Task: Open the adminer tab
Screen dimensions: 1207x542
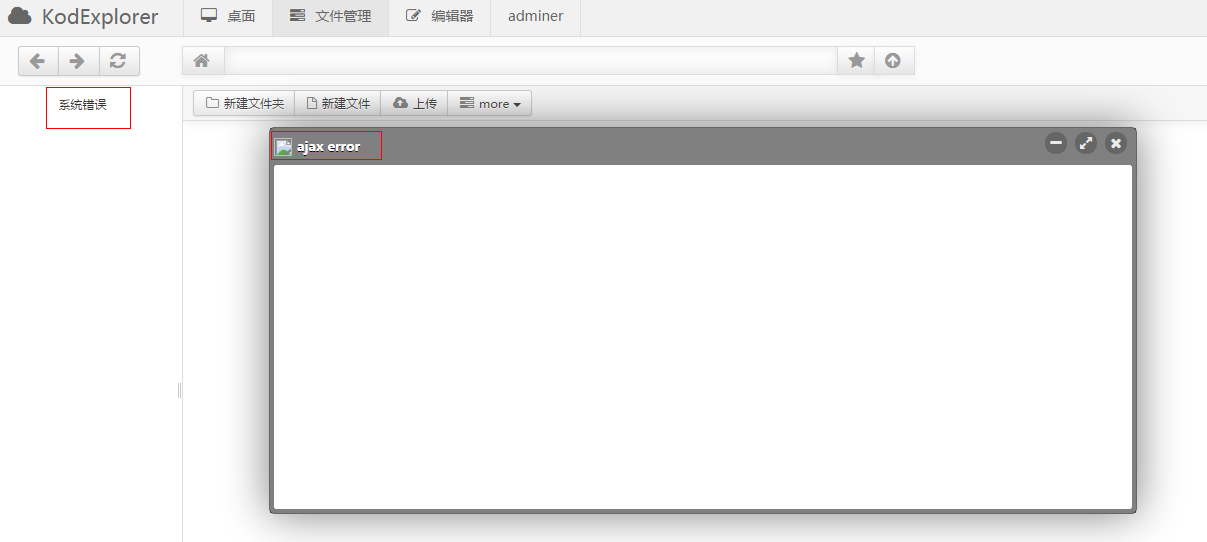Action: [535, 17]
